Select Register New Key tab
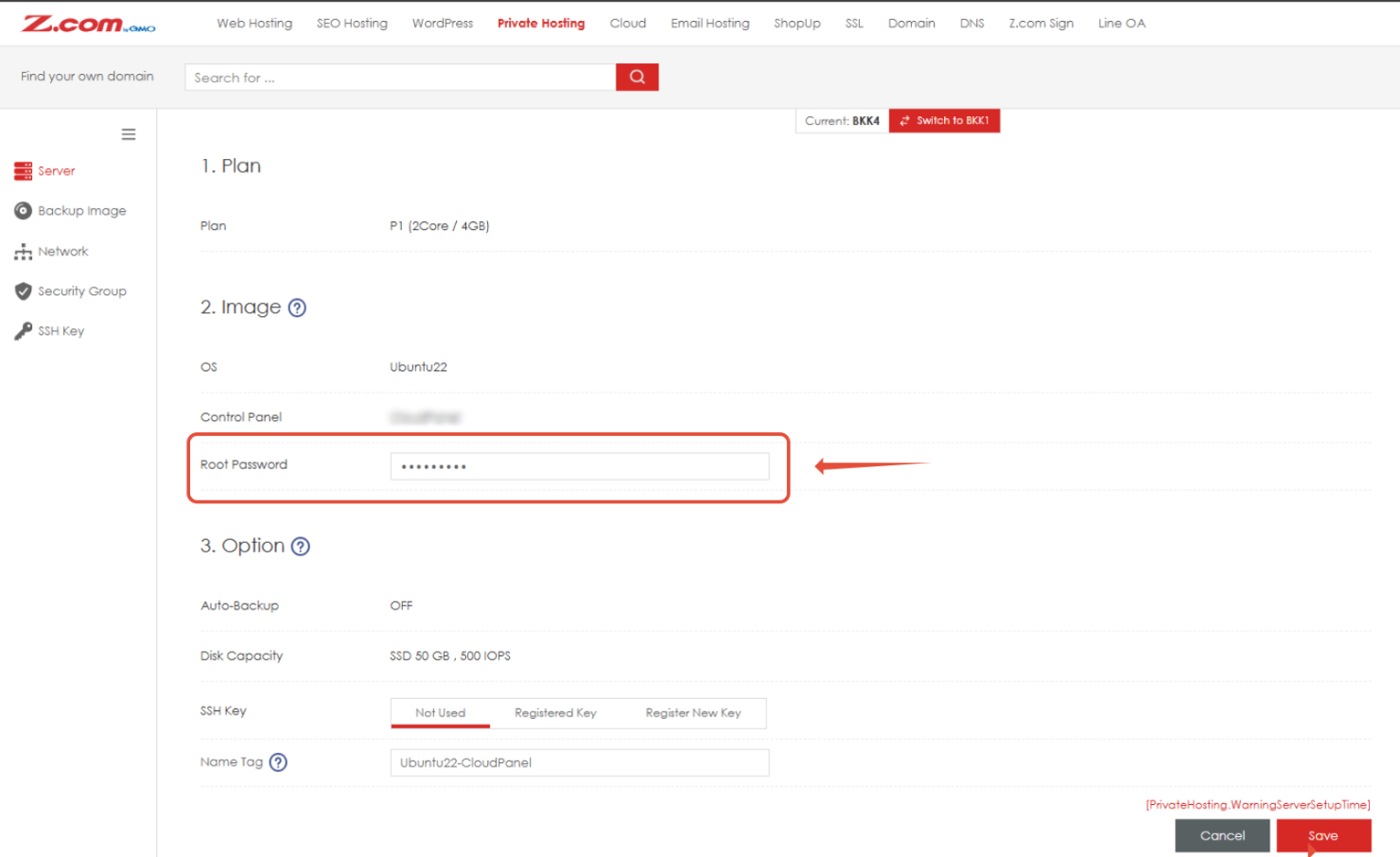 point(693,713)
